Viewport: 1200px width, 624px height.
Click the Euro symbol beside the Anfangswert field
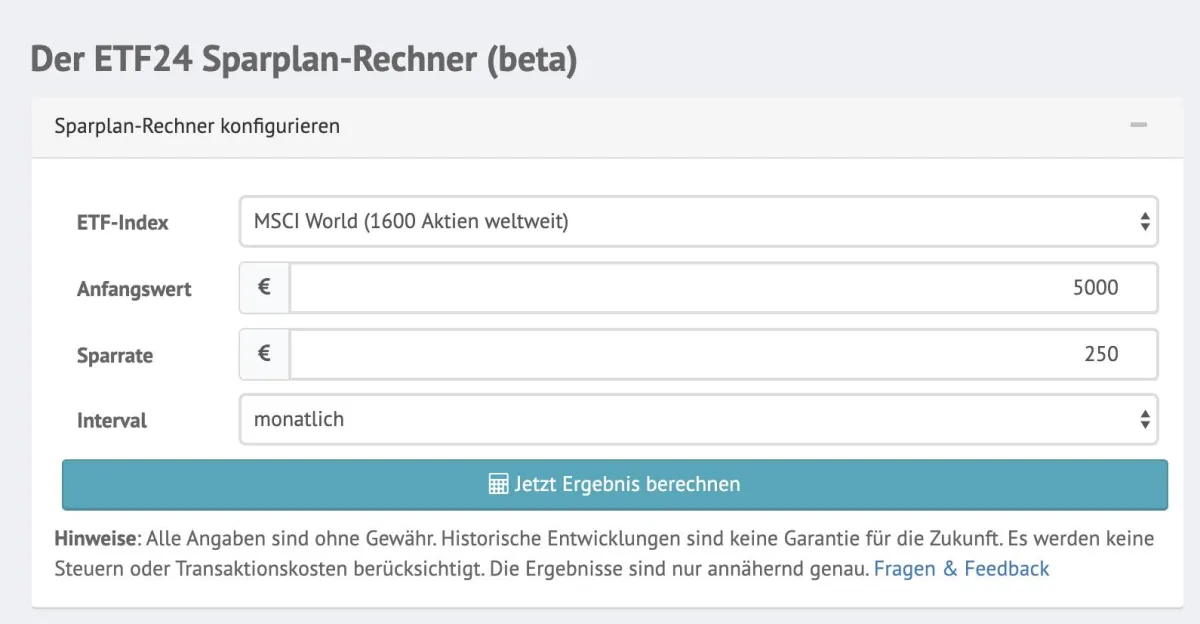point(263,287)
